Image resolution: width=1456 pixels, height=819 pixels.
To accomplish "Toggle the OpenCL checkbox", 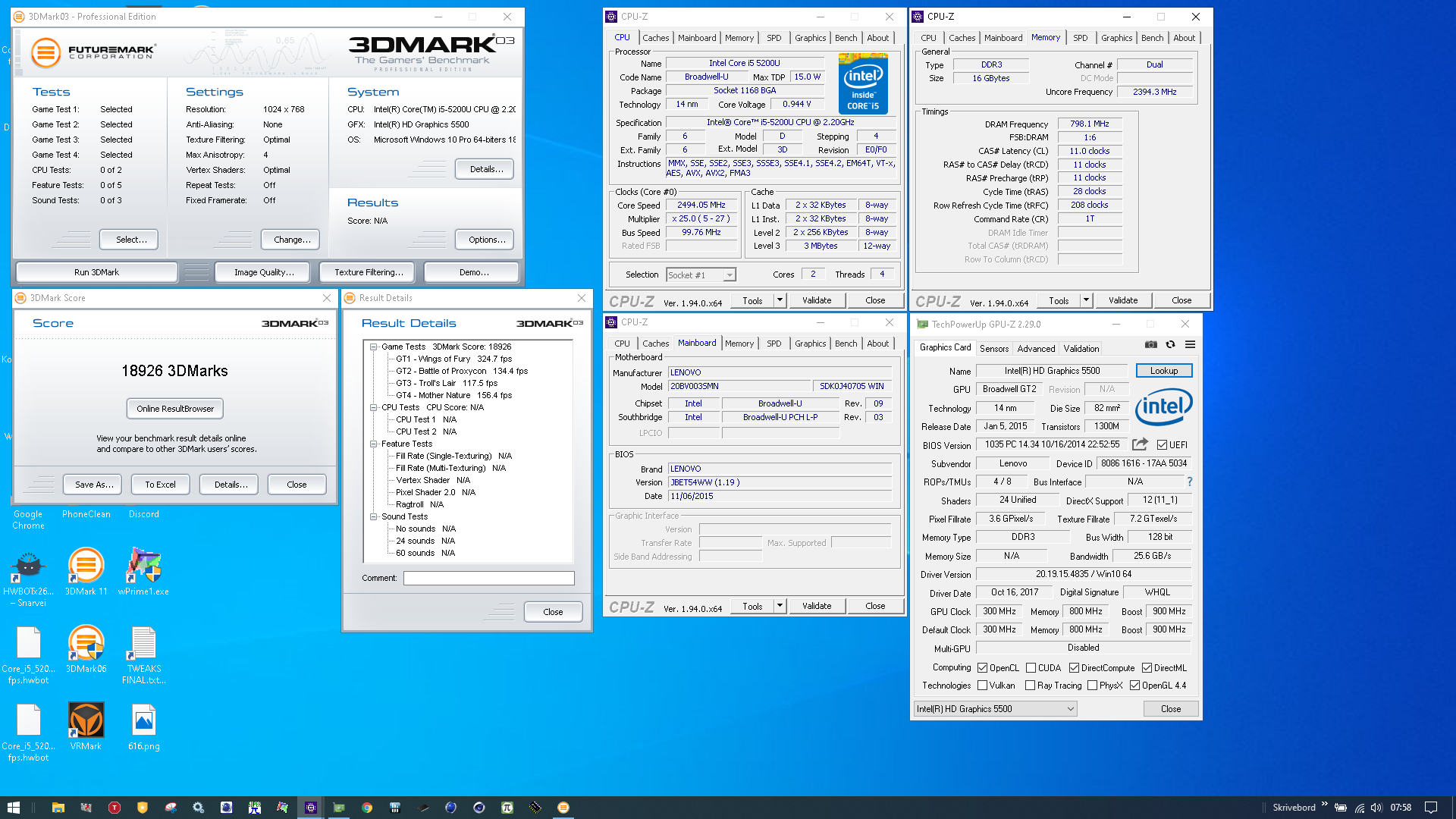I will (x=983, y=668).
